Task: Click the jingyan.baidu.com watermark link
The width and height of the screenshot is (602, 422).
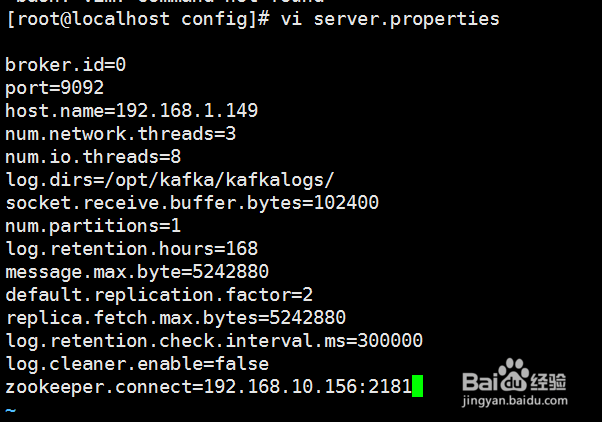Action: click(515, 400)
